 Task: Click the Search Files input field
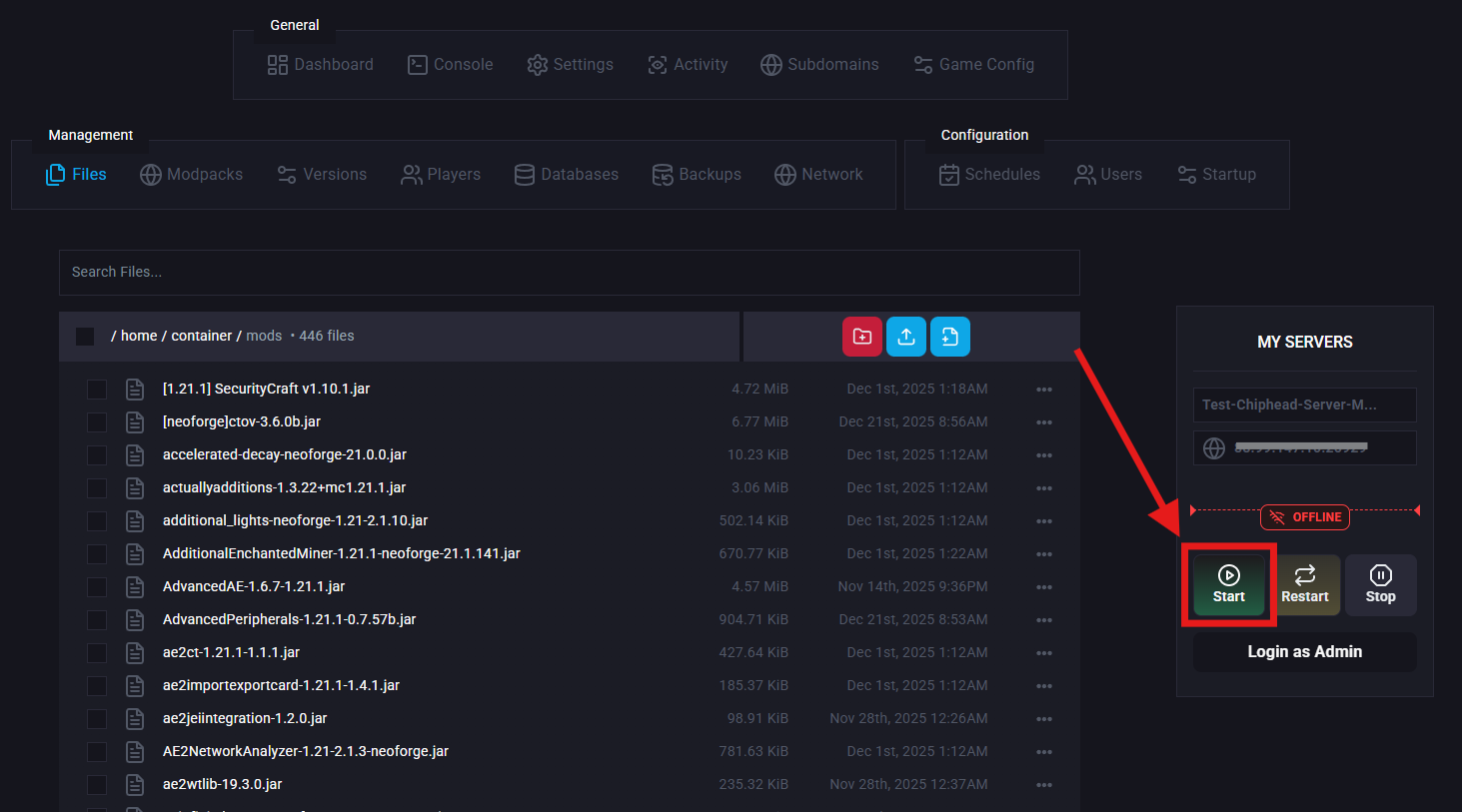(x=570, y=273)
